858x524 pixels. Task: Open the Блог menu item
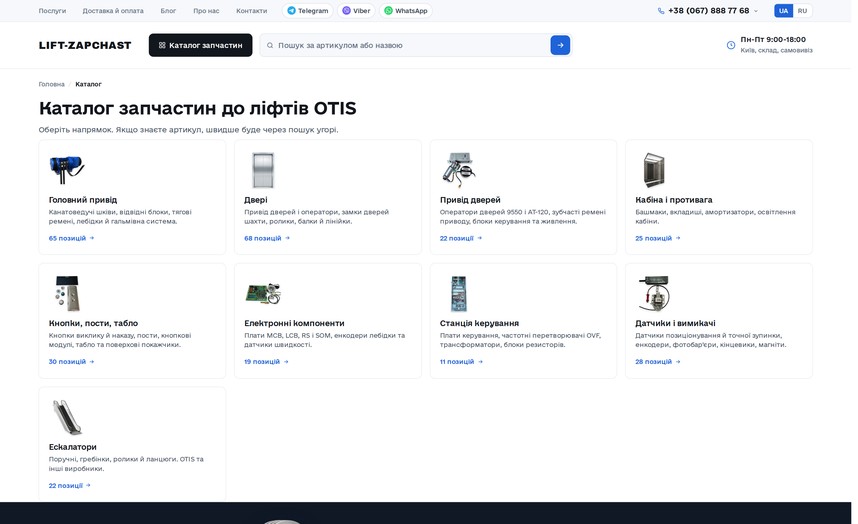(x=168, y=11)
